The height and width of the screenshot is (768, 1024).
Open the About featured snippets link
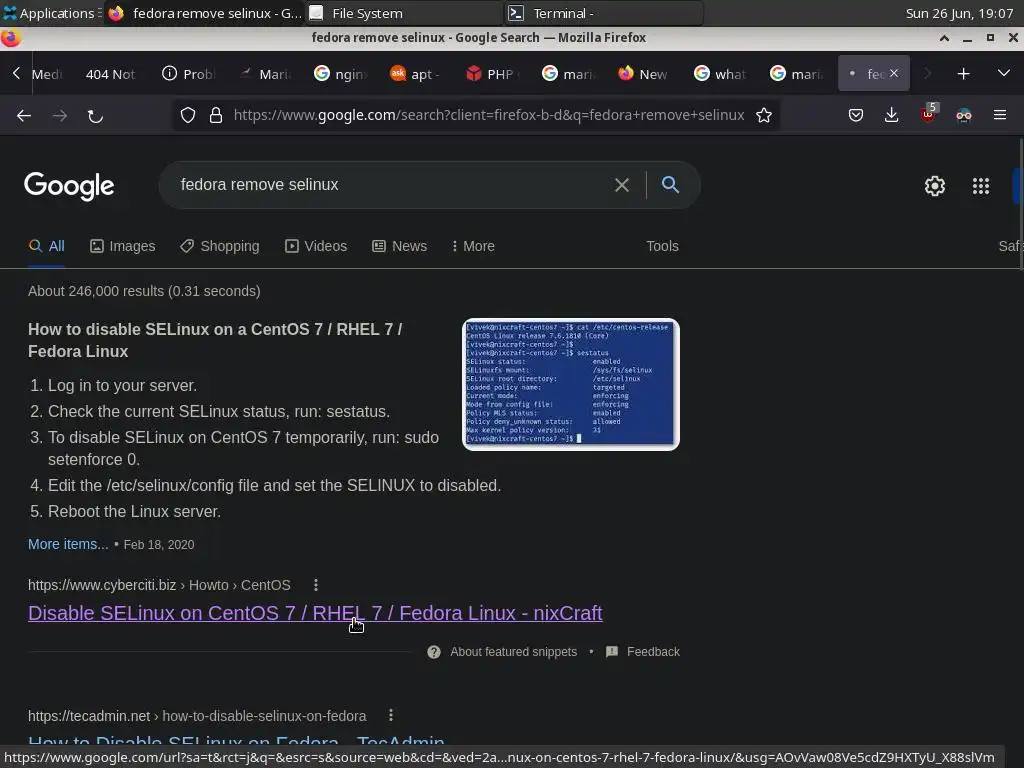pyautogui.click(x=513, y=652)
